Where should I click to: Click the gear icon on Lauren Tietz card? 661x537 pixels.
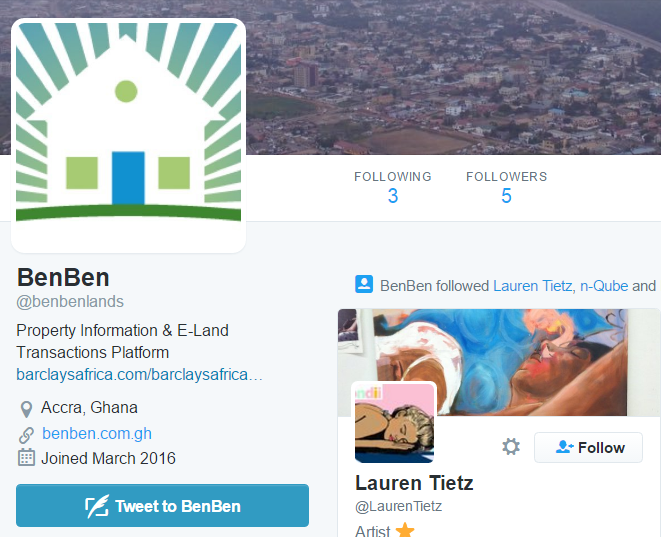coord(511,447)
